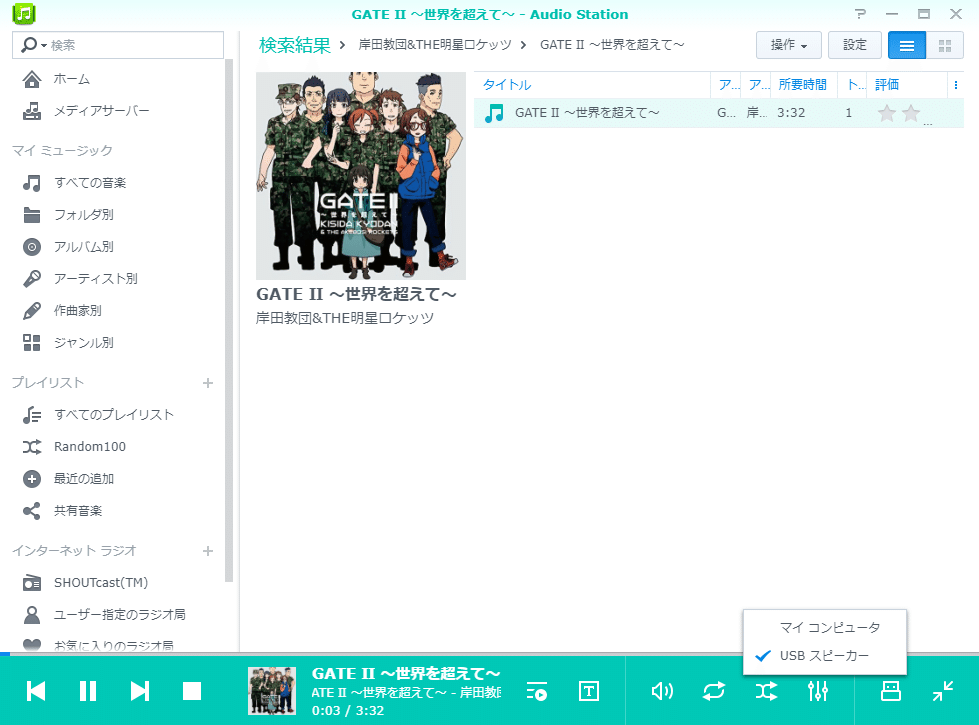Click the music note icon in song row
979x725 pixels.
pyautogui.click(x=494, y=113)
